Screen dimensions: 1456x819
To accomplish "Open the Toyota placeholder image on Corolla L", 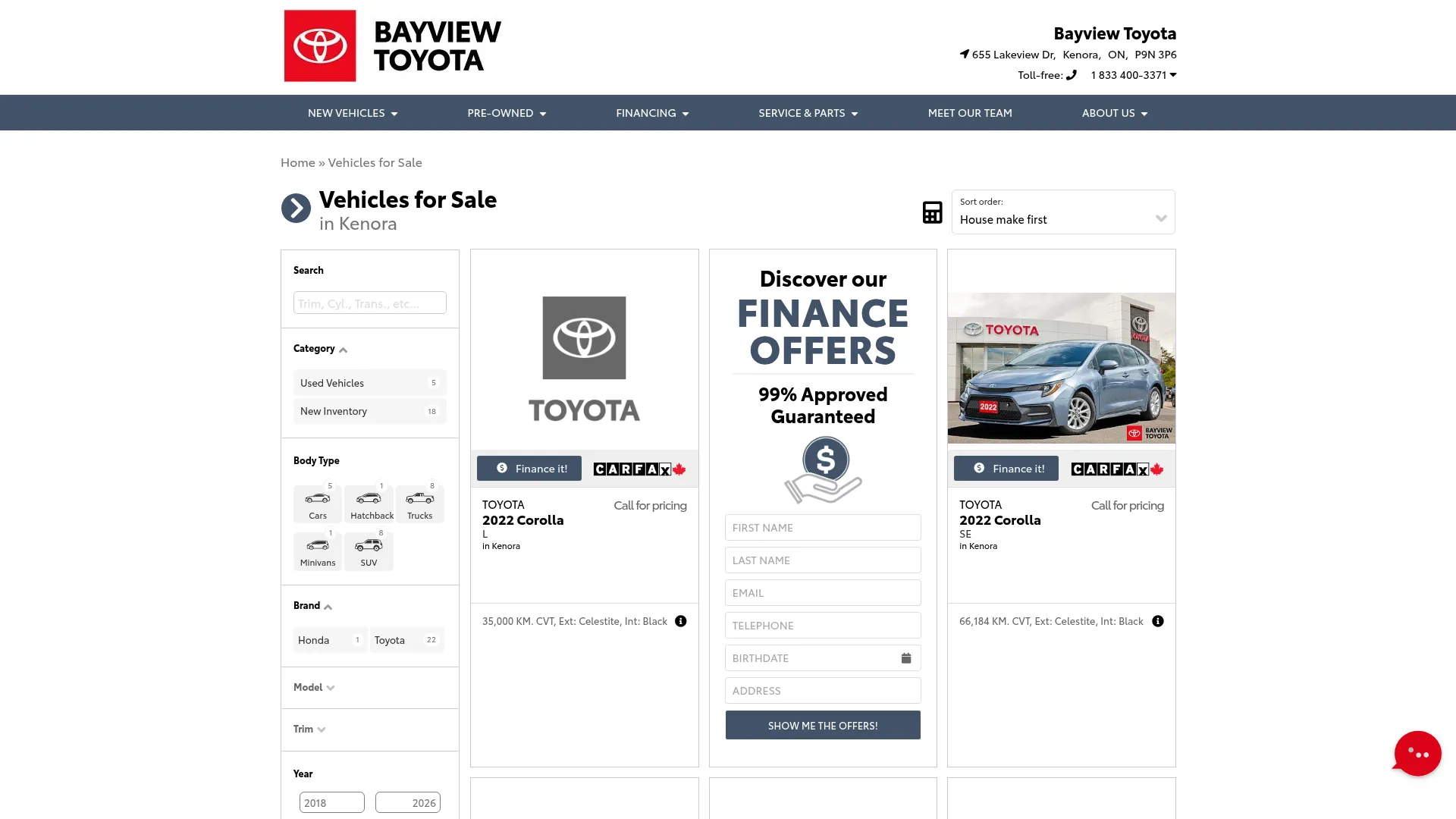I will 585,359.
